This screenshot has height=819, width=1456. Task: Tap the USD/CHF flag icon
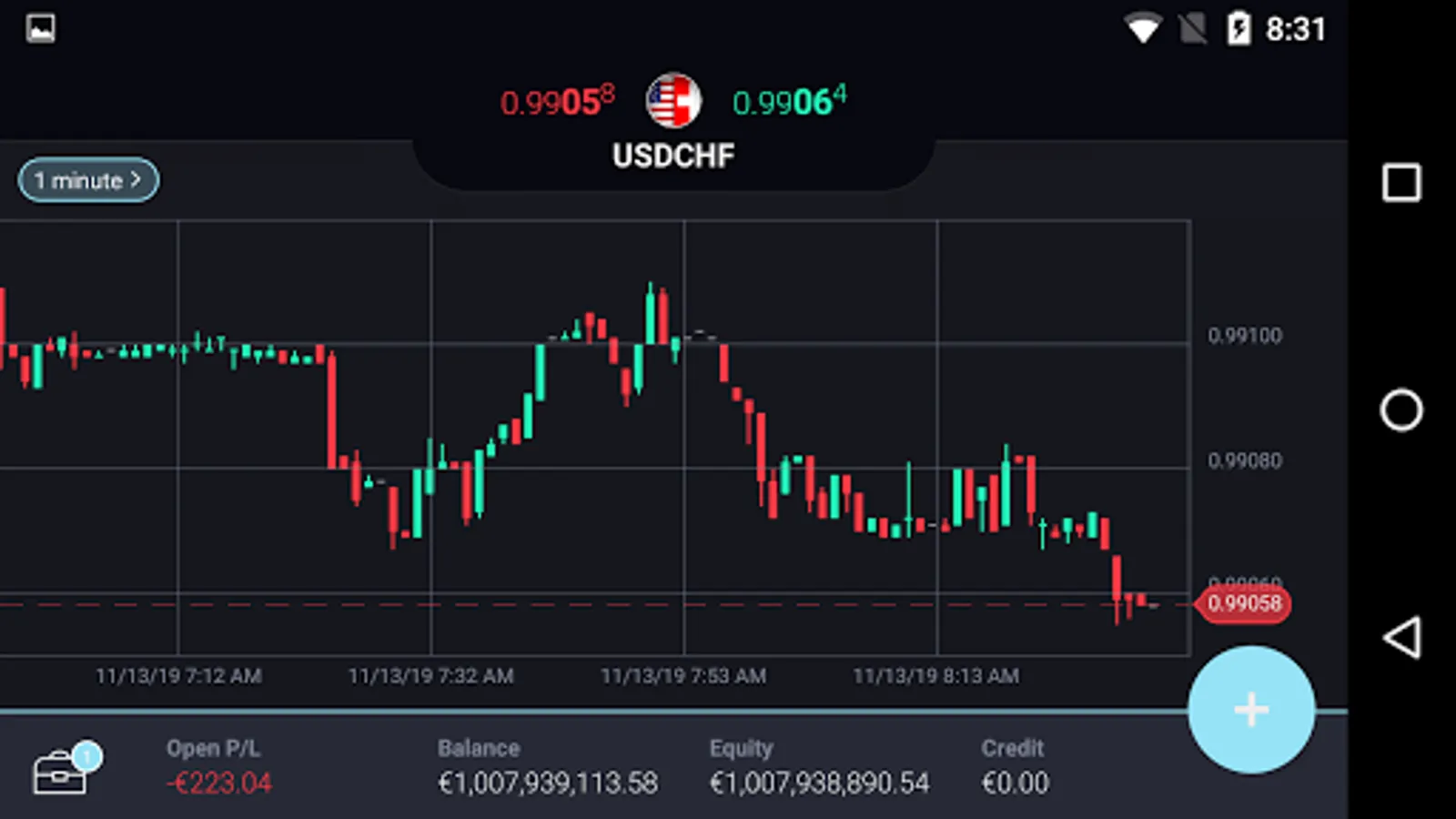click(x=673, y=100)
